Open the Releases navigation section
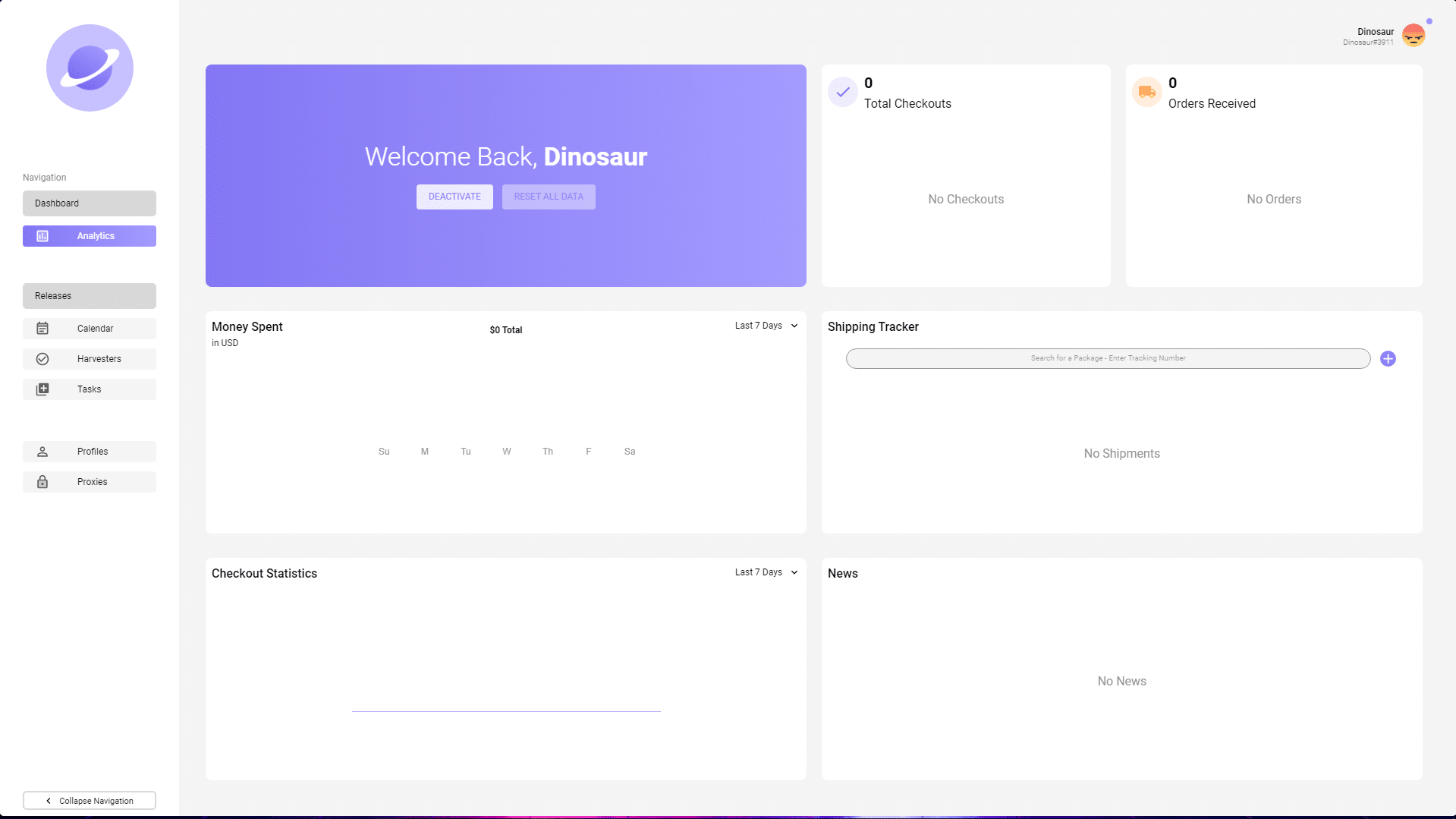Viewport: 1456px width, 819px height. (x=90, y=296)
